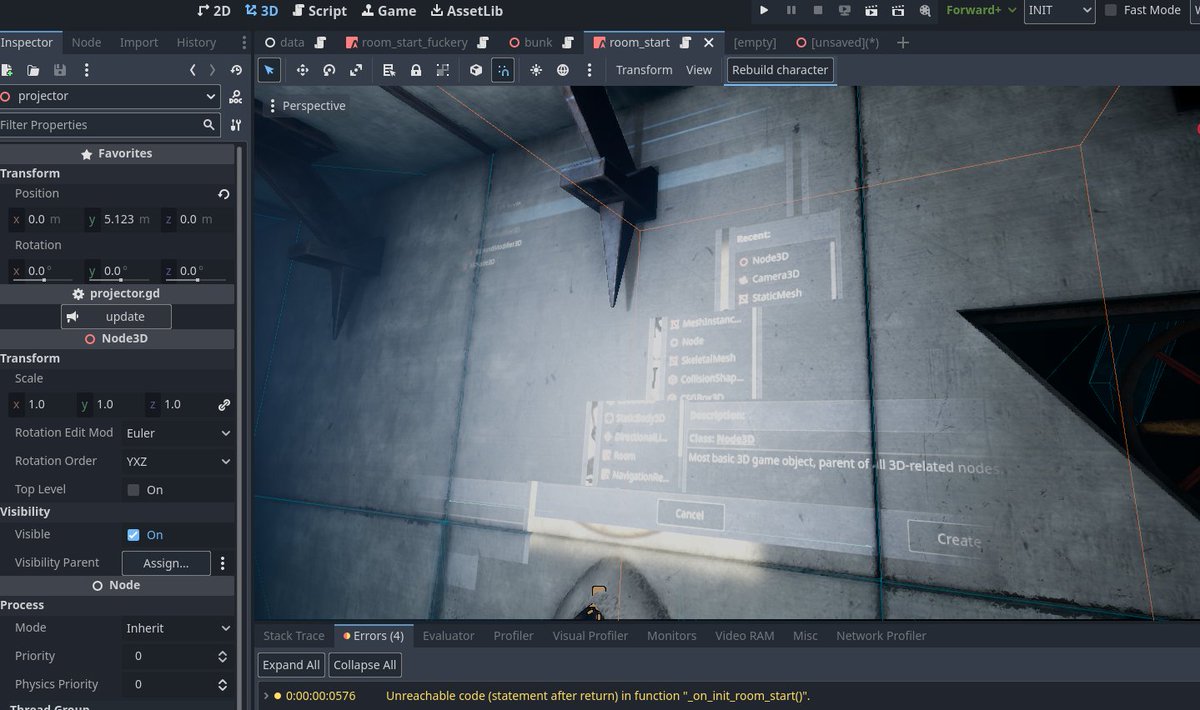Create a new resource in Inspector
The height and width of the screenshot is (710, 1200).
[8, 70]
